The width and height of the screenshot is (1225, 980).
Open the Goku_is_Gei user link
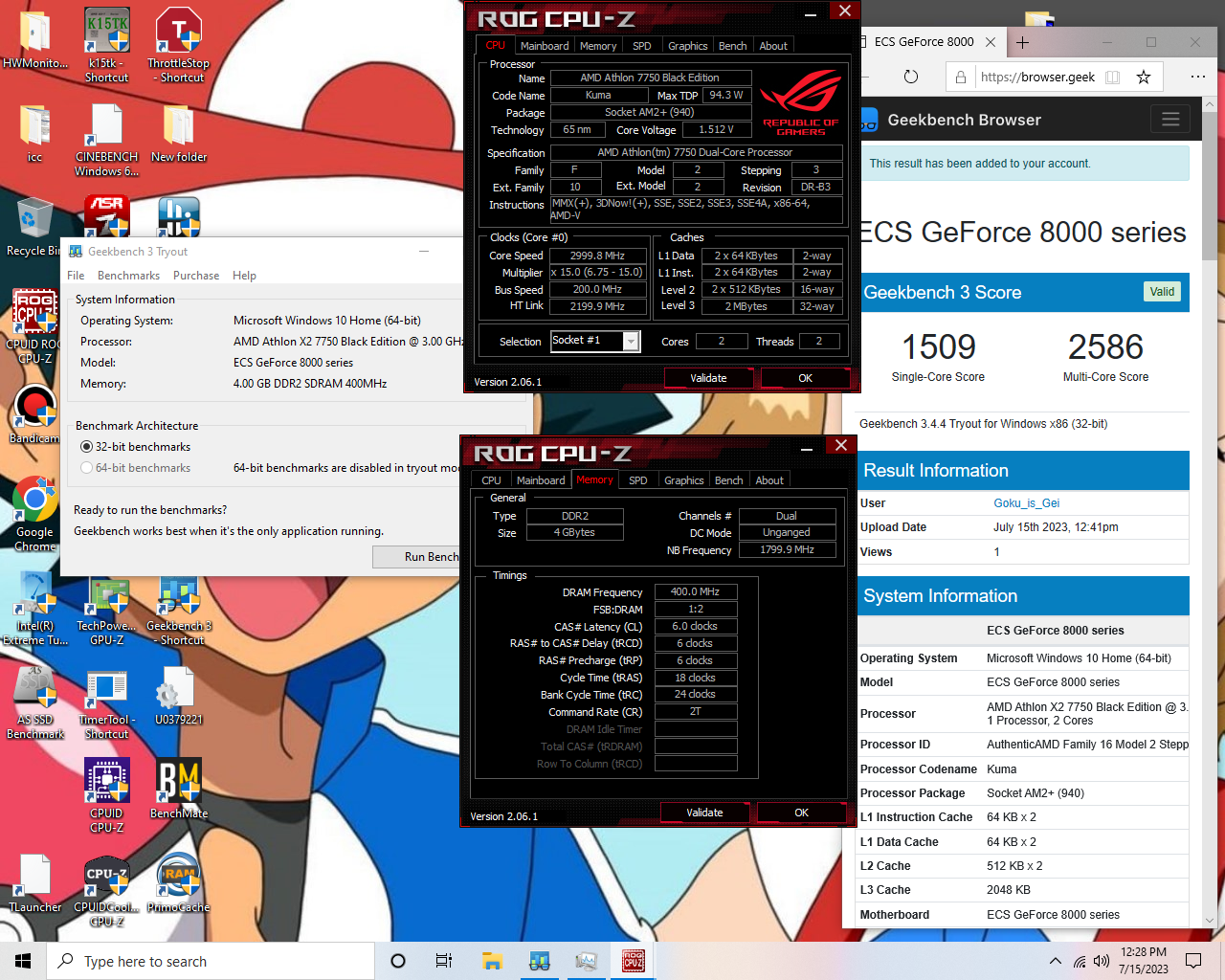pyautogui.click(x=1026, y=503)
